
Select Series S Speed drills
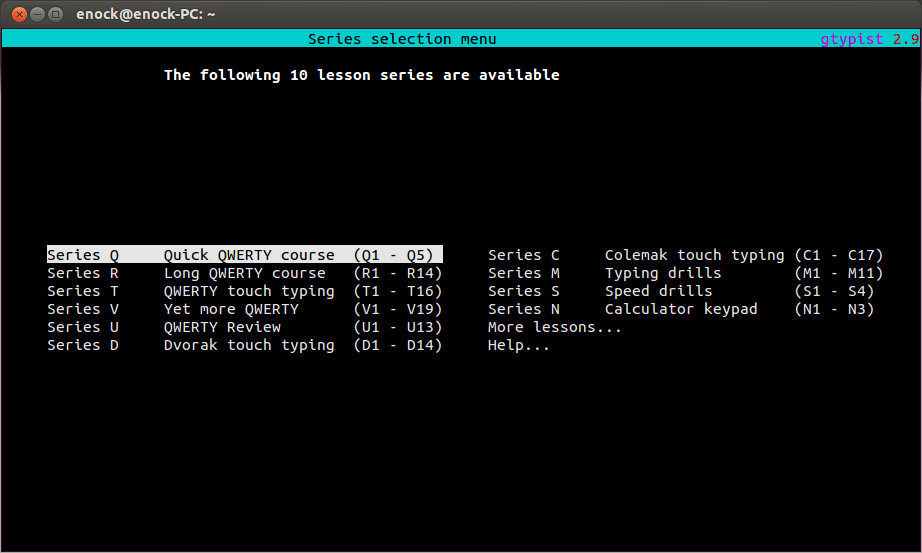[681, 291]
